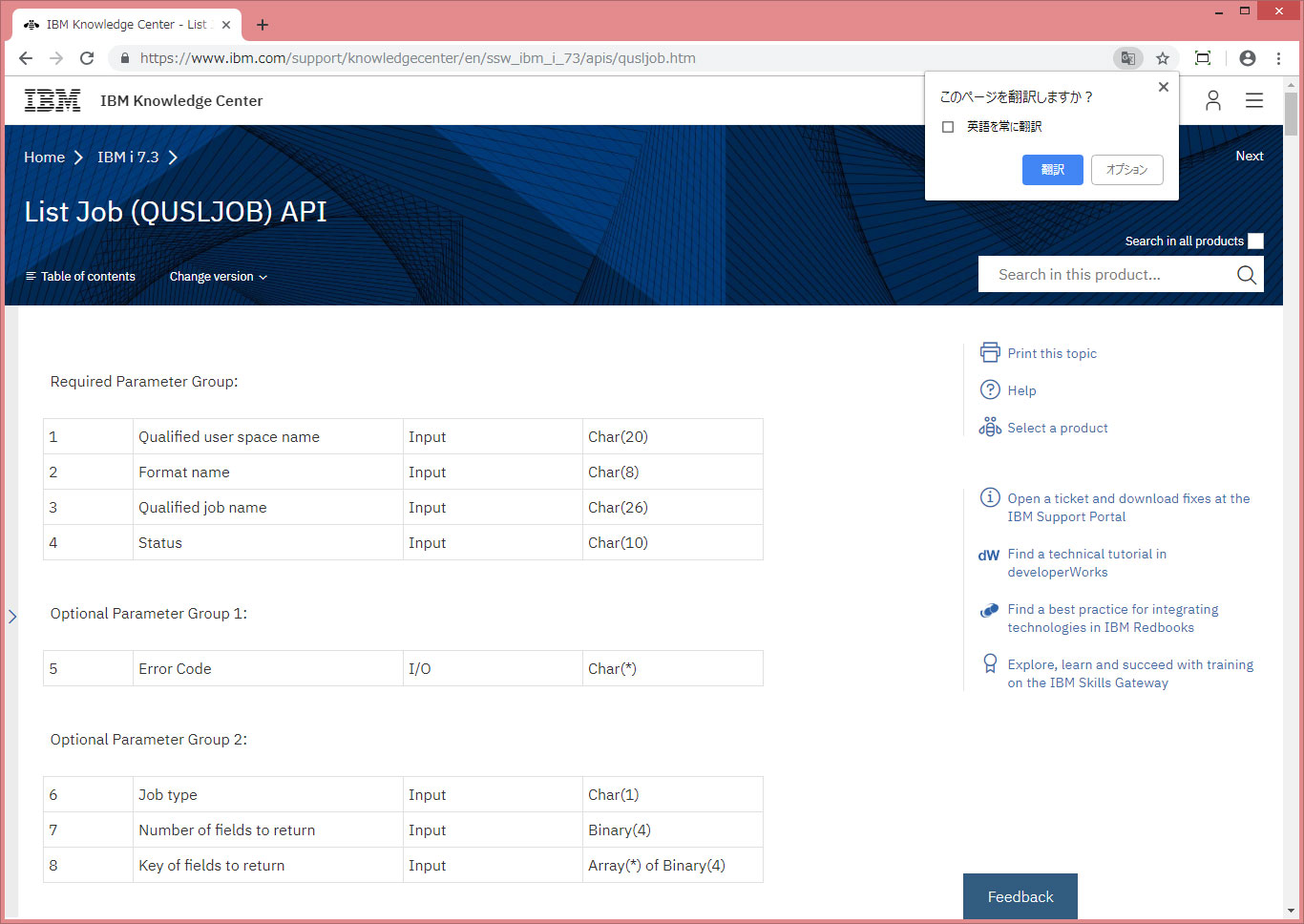Open the user profile icon in IBM header

pos(1212,100)
